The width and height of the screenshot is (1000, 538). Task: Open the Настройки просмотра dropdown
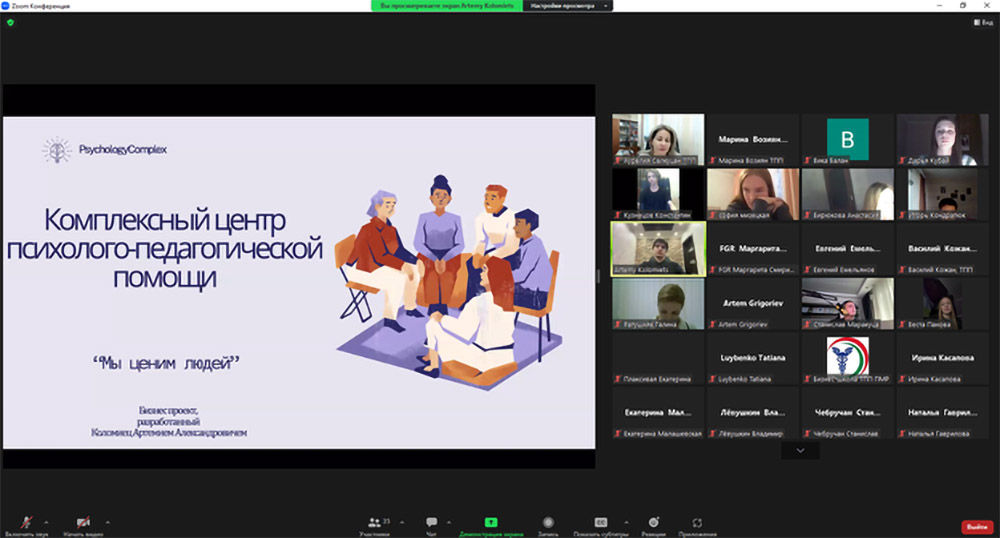pyautogui.click(x=568, y=5)
